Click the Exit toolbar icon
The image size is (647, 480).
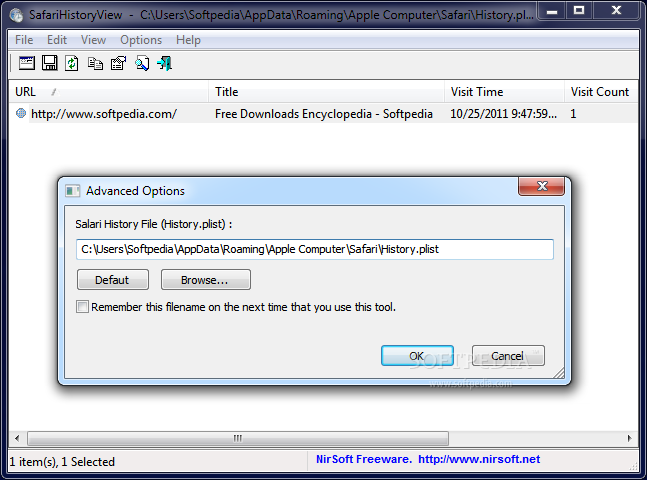coord(165,63)
